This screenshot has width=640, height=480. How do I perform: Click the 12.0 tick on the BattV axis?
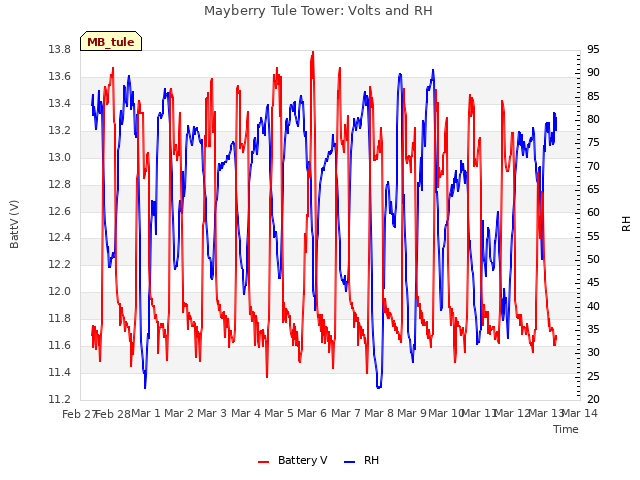coord(60,291)
